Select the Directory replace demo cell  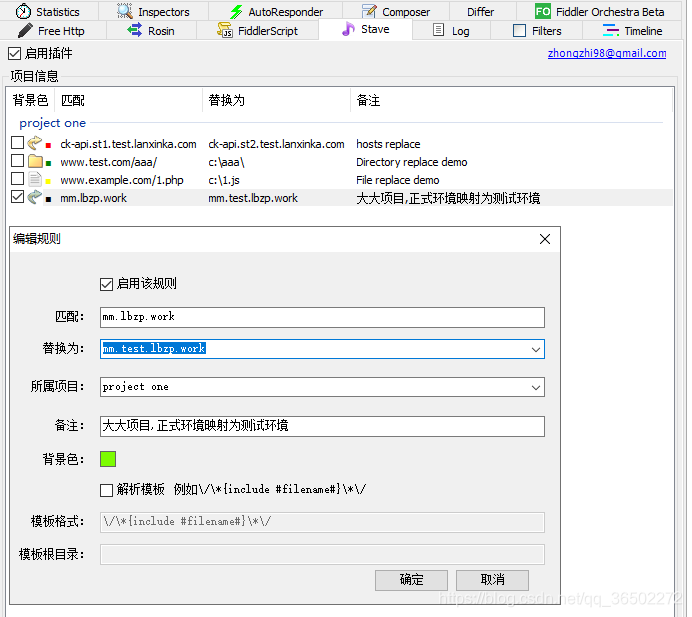pyautogui.click(x=411, y=162)
